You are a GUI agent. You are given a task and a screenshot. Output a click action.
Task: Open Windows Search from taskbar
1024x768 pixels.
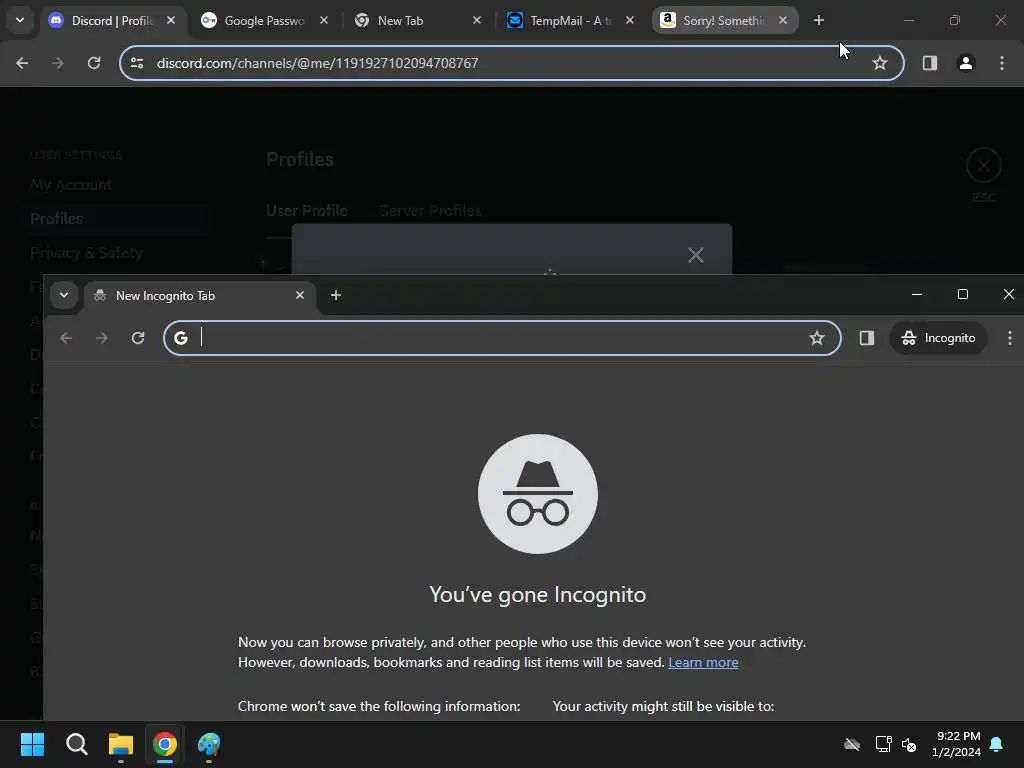(76, 744)
